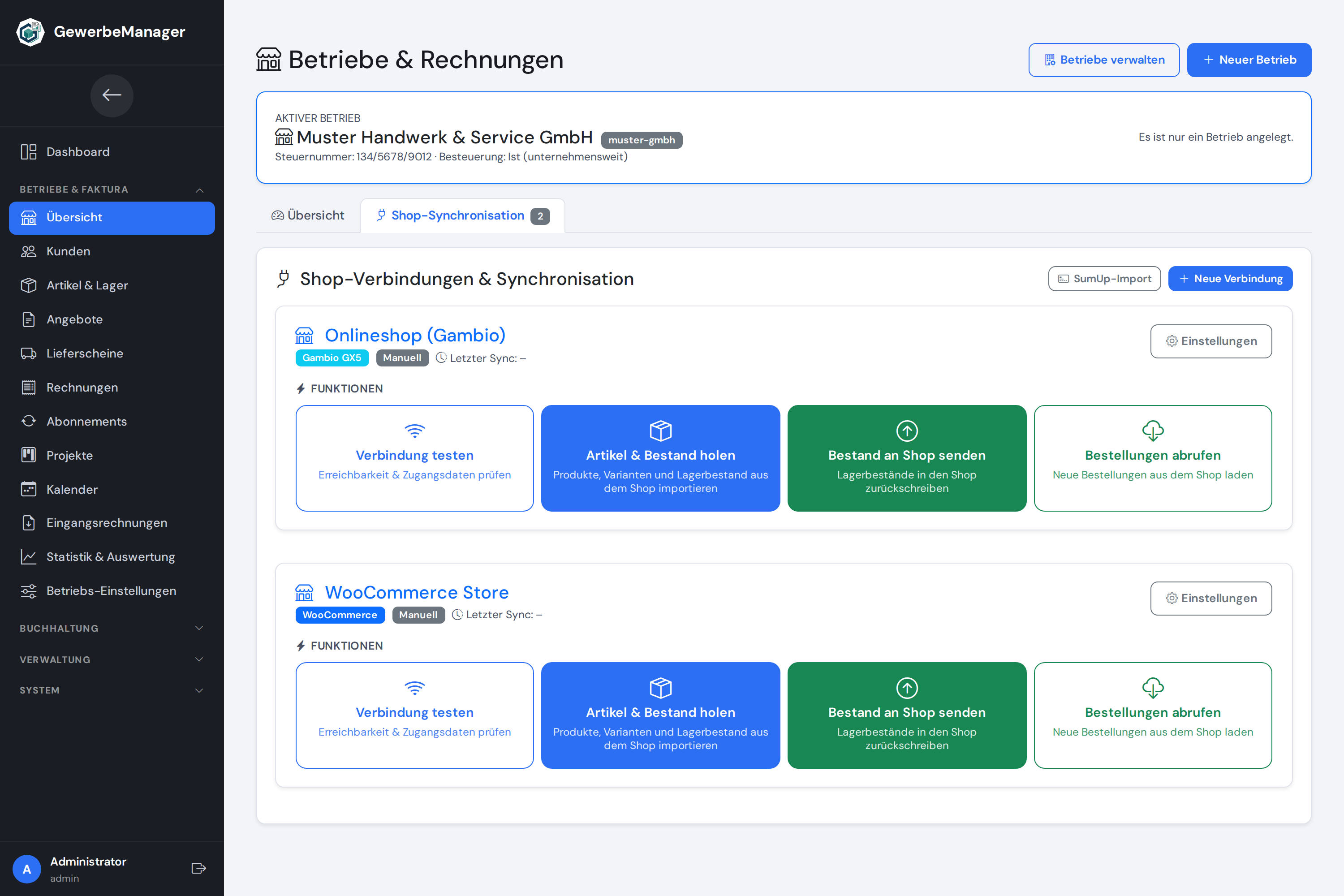Open Dashboard from the sidebar
Image resolution: width=1344 pixels, height=896 pixels.
(x=112, y=152)
